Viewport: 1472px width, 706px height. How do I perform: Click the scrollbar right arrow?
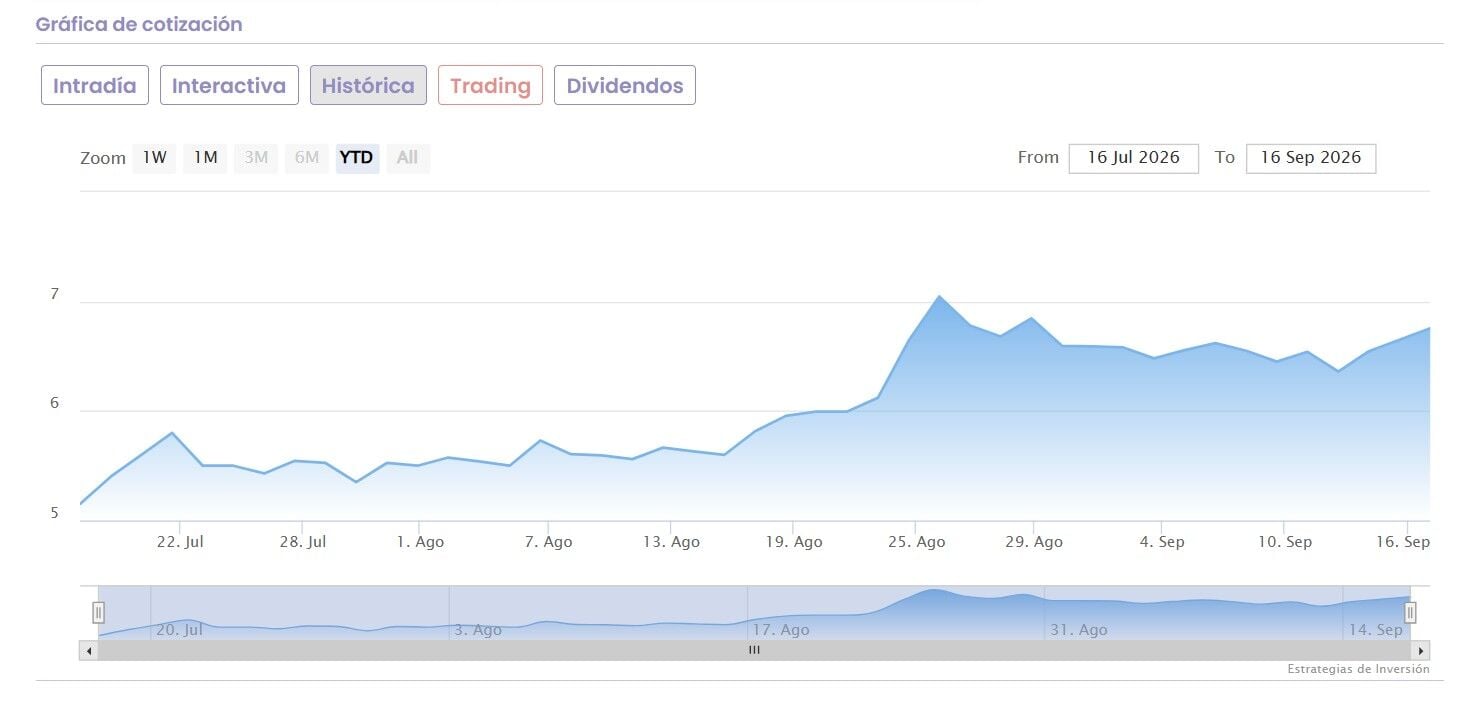point(1420,650)
